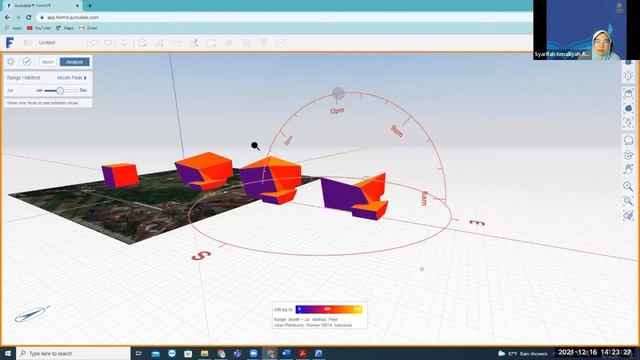
Task: Click the browser Forward arrow
Action: coord(18,18)
